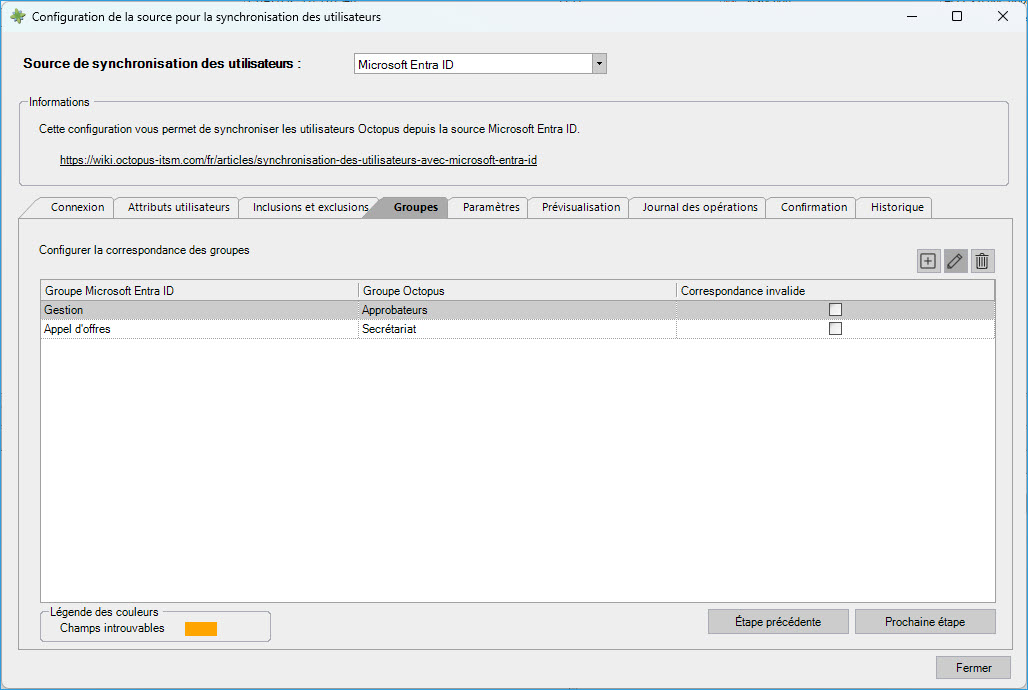This screenshot has height=690, width=1028.
Task: Sort by Groupe Octopus column header
Action: (517, 291)
